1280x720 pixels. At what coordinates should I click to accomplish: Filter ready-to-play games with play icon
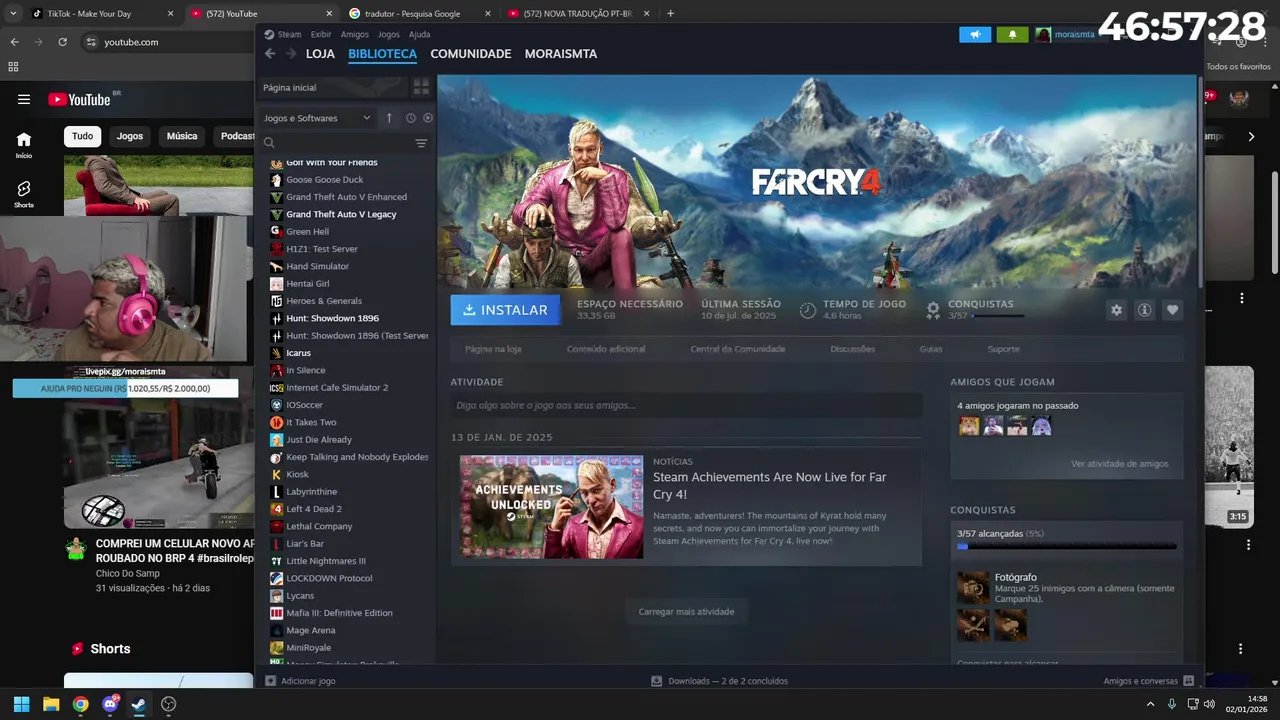coord(428,118)
